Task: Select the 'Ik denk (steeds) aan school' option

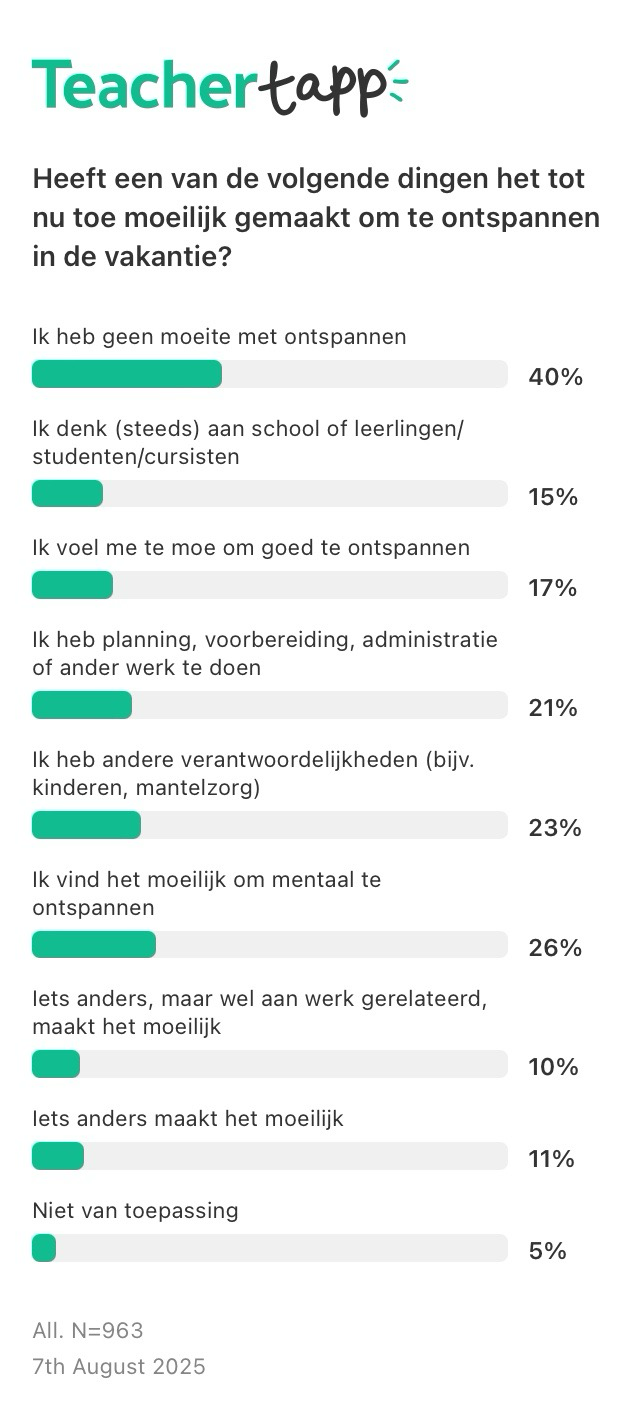Action: point(249,442)
